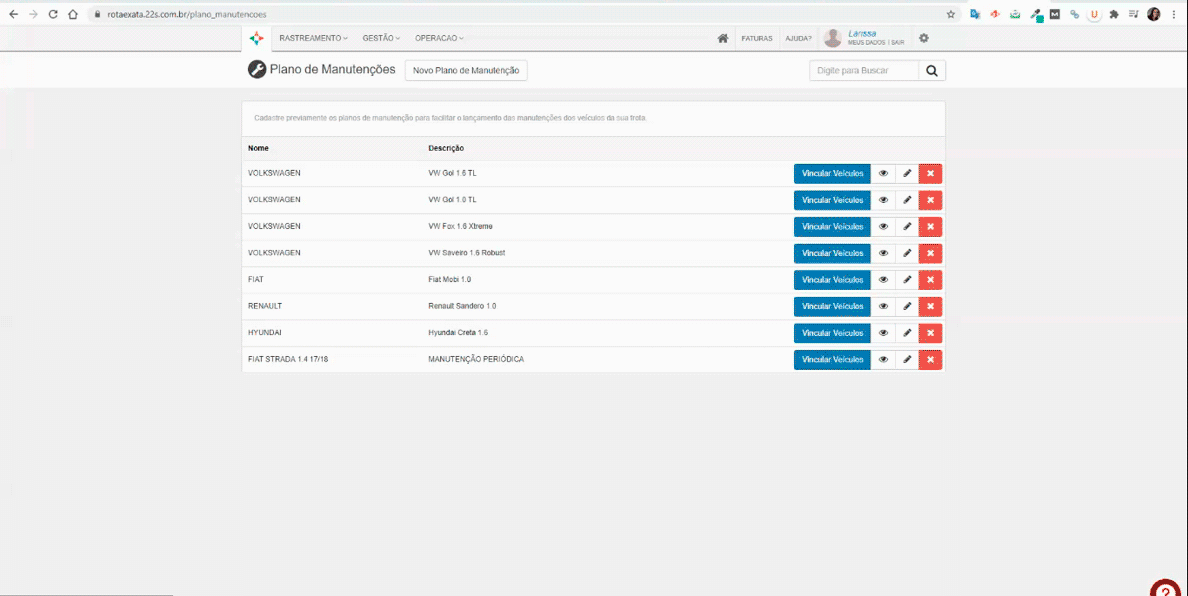The image size is (1188, 596).
Task: Click the Rota Exata logo icon
Action: click(x=257, y=38)
